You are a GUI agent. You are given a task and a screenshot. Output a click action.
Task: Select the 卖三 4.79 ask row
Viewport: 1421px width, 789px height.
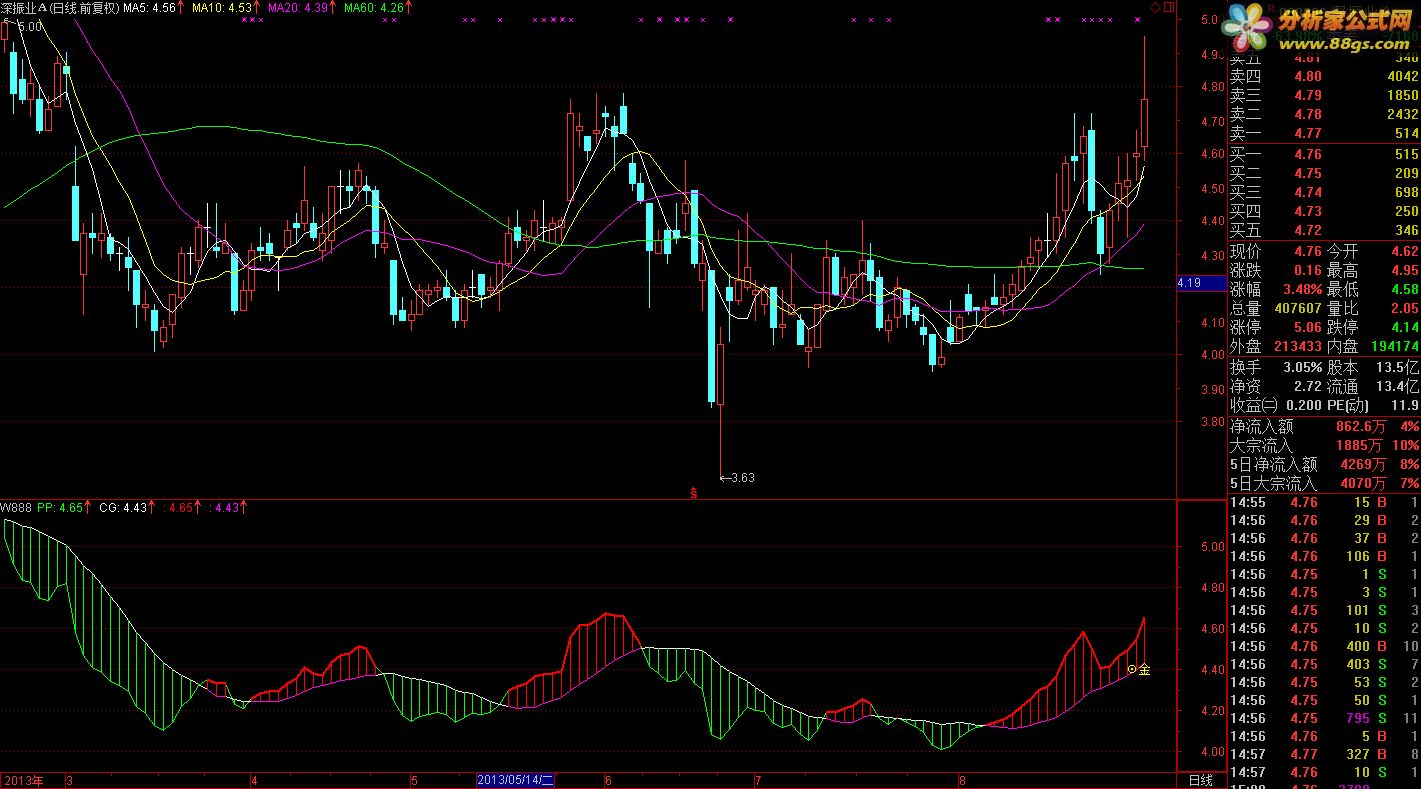click(x=1324, y=95)
